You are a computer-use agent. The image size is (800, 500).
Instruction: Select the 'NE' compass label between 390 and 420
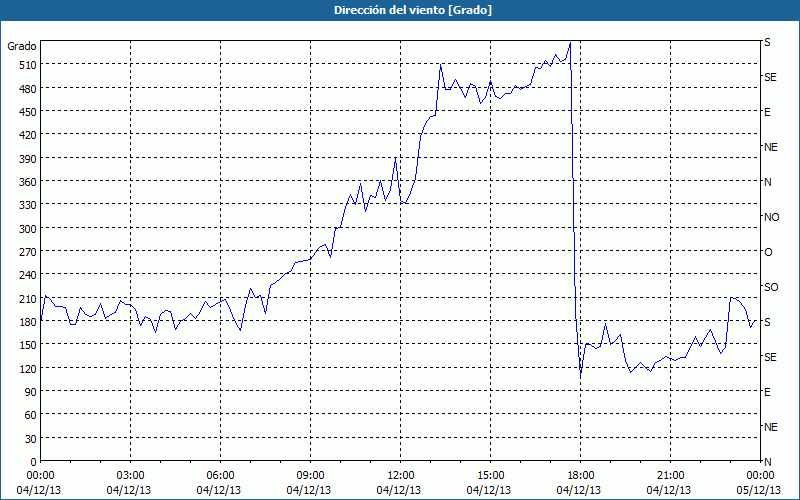771,147
